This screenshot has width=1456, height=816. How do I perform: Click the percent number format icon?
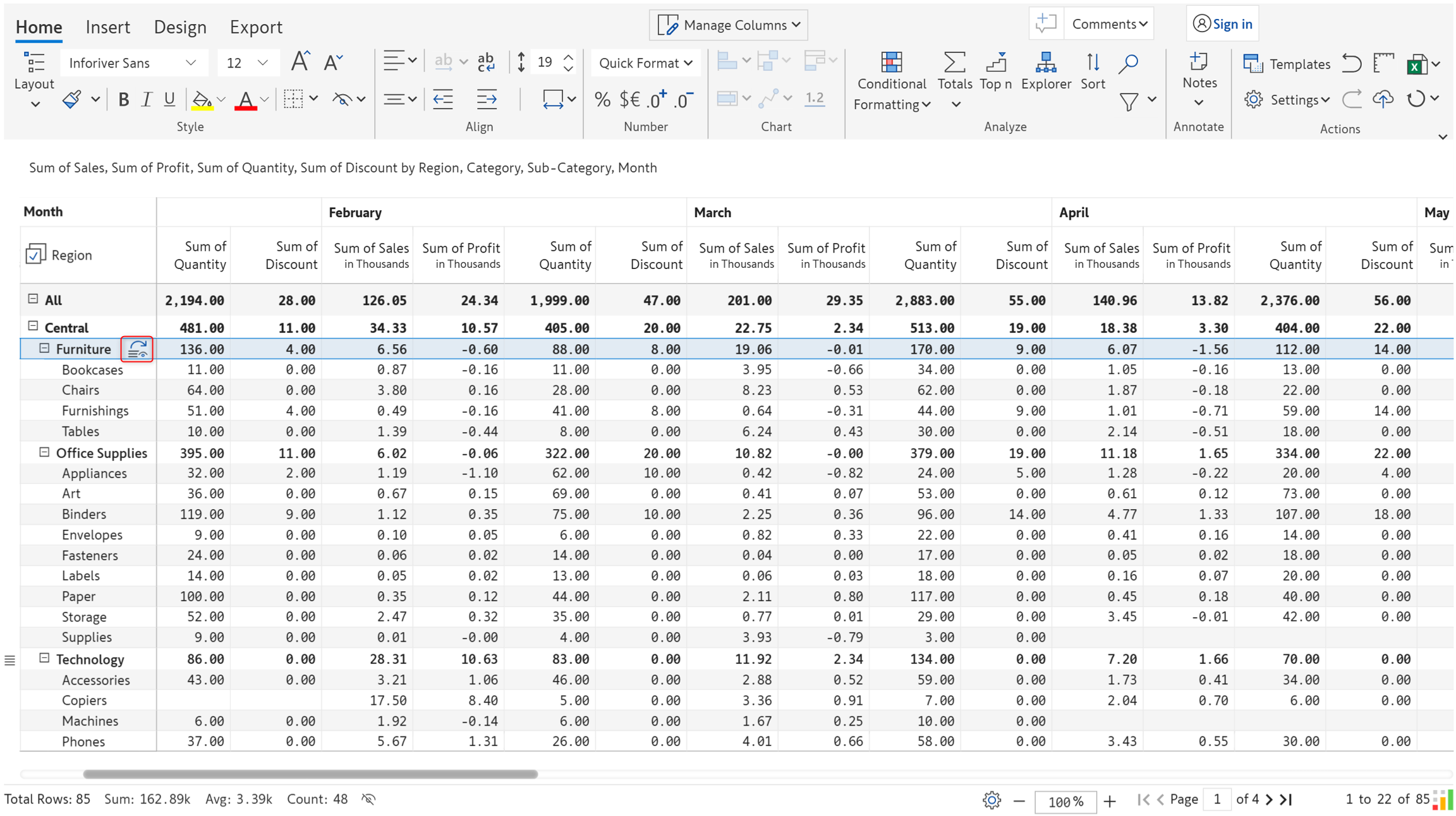tap(602, 99)
